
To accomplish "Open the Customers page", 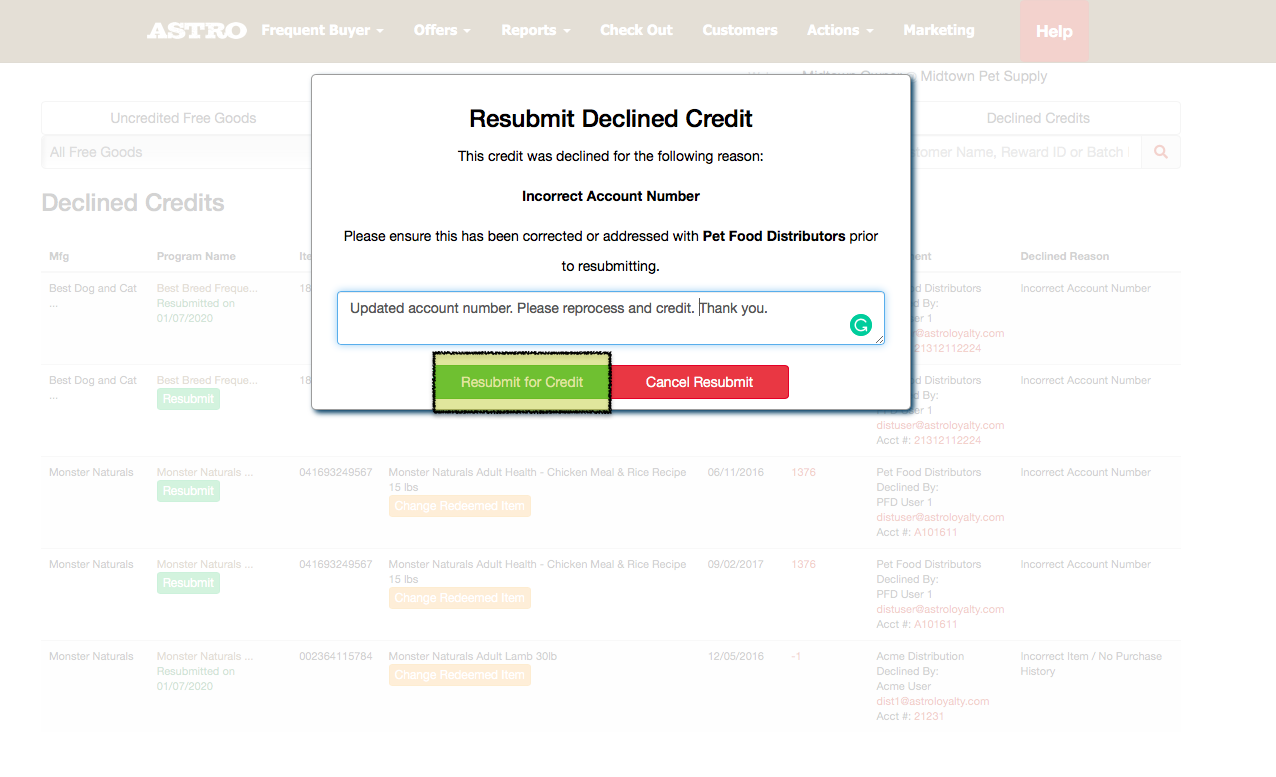I will coord(740,30).
